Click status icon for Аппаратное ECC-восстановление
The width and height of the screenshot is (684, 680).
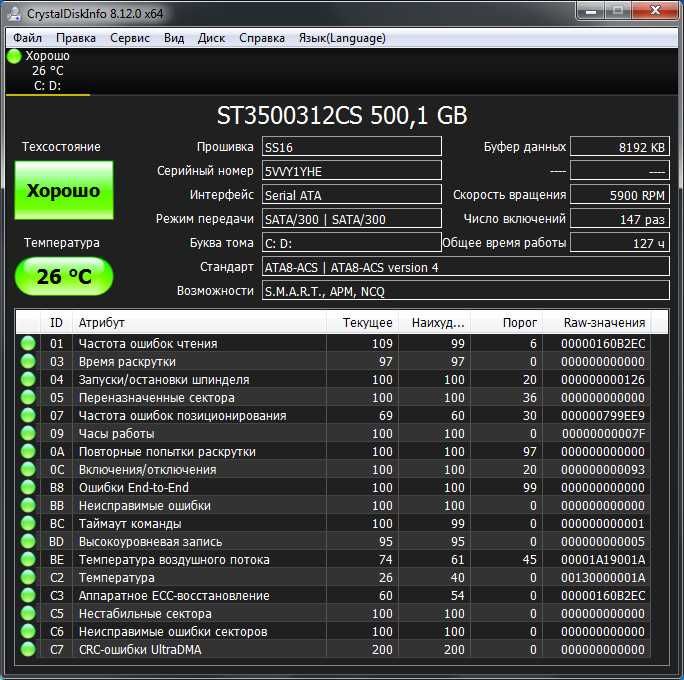click(28, 595)
